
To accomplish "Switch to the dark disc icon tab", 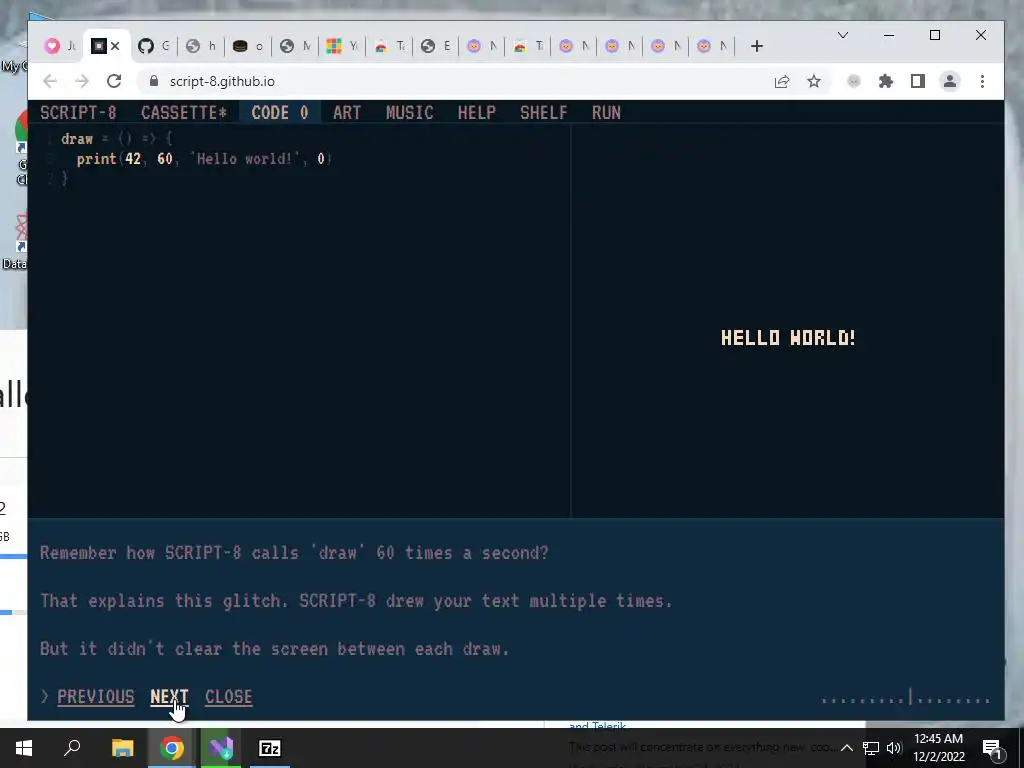I will pyautogui.click(x=248, y=46).
